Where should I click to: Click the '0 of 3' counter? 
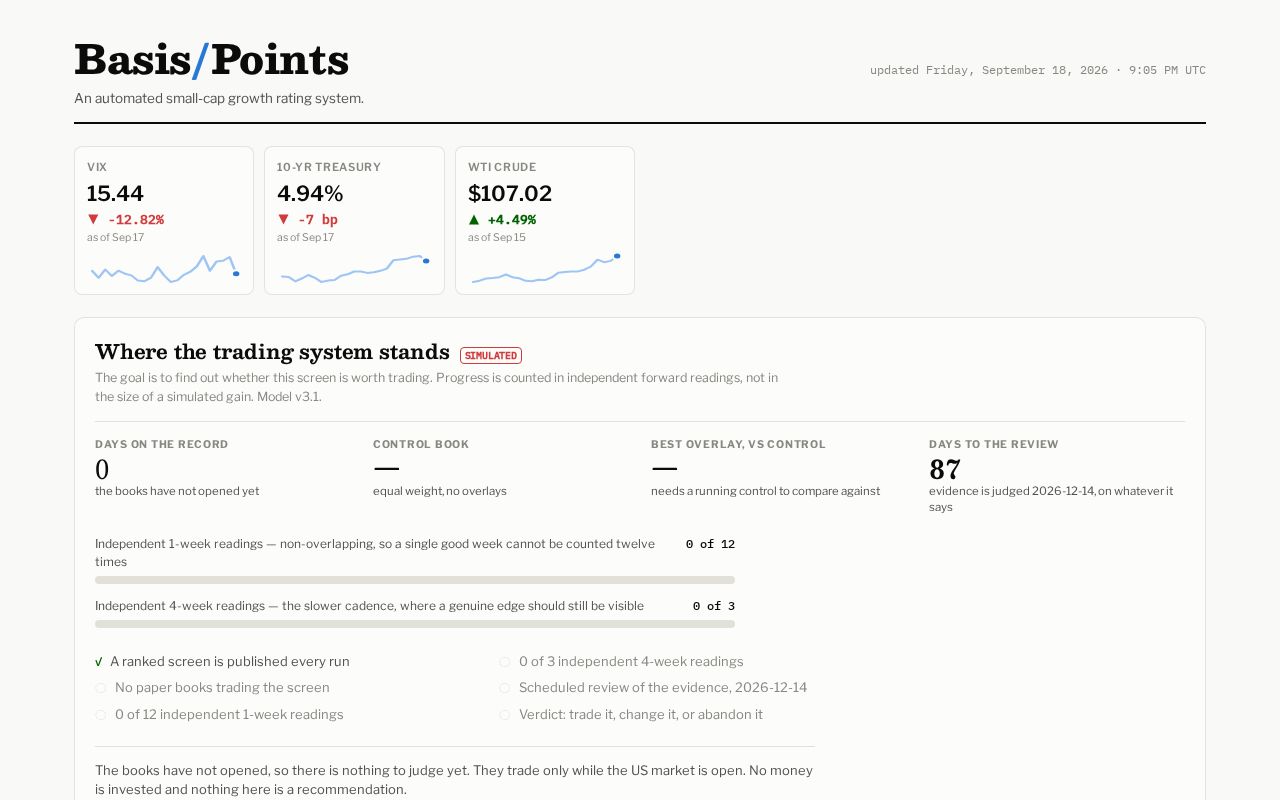pyautogui.click(x=714, y=606)
